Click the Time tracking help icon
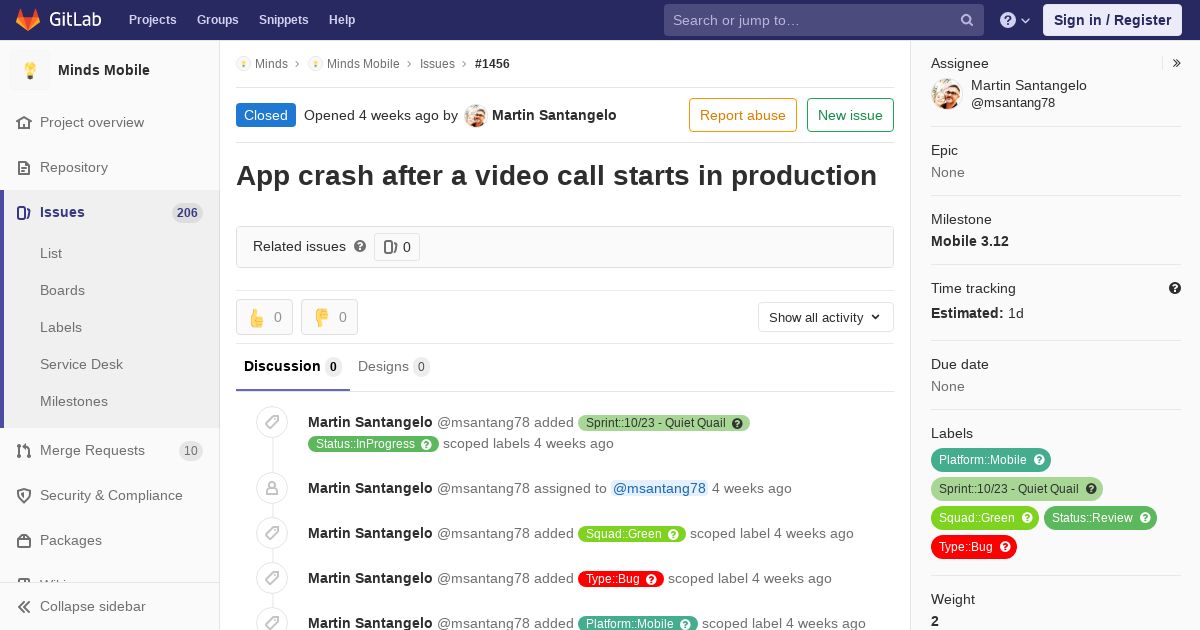Image resolution: width=1200 pixels, height=630 pixels. [x=1175, y=288]
